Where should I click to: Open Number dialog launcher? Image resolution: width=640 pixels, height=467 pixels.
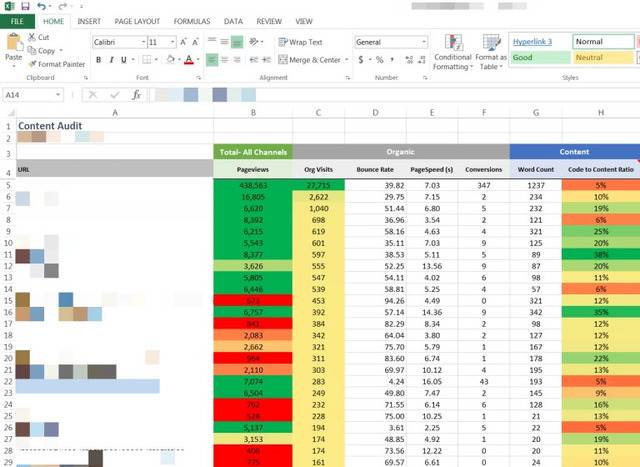click(425, 78)
